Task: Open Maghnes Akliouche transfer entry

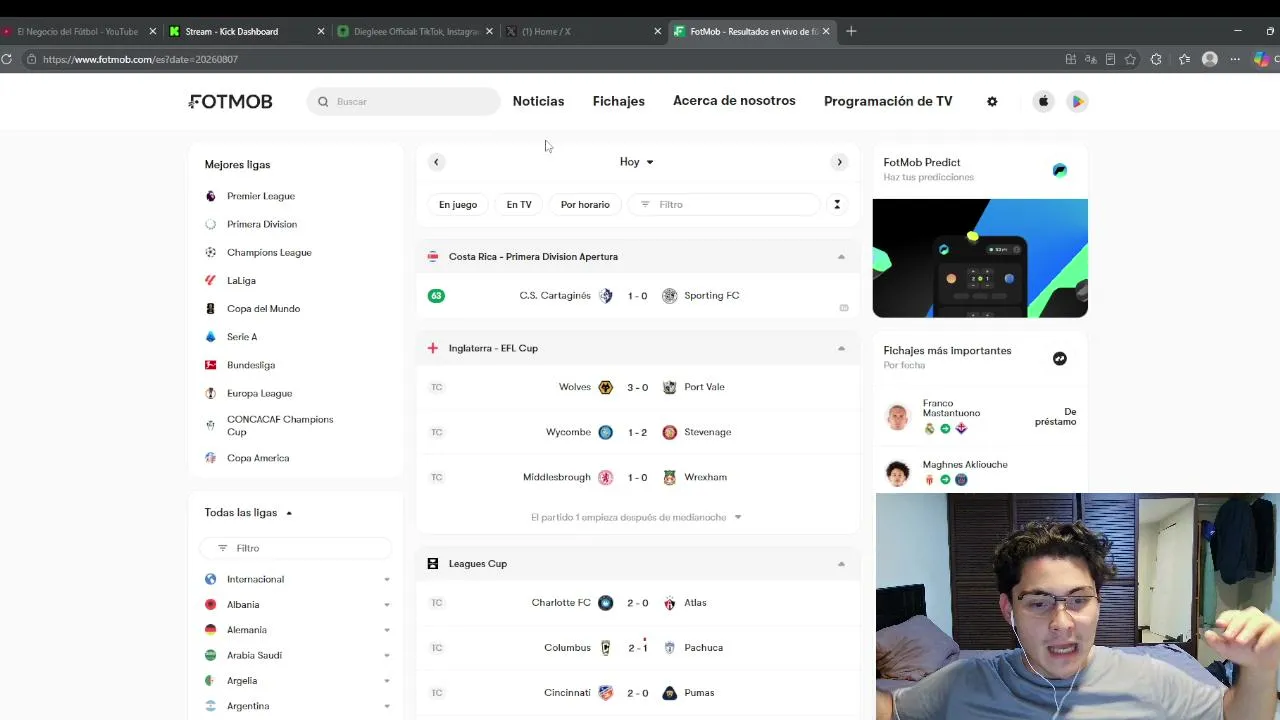Action: pyautogui.click(x=982, y=472)
